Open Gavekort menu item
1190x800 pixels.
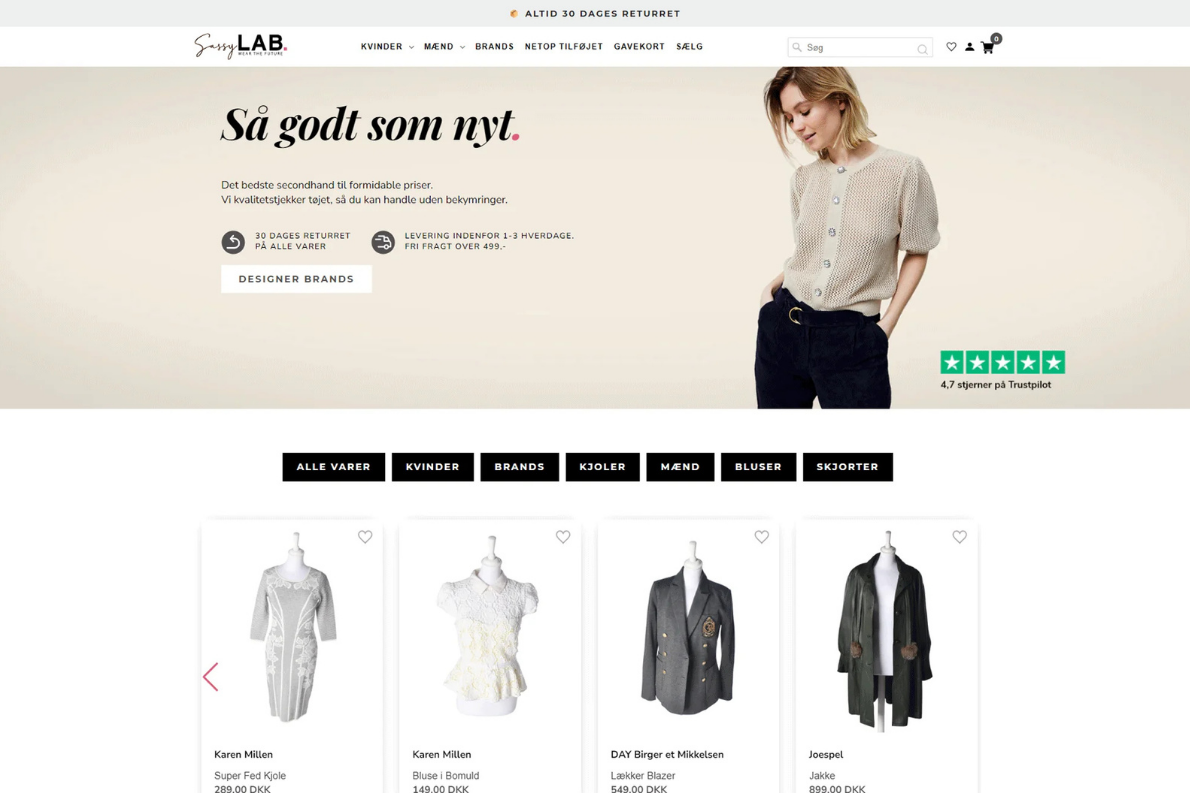(x=639, y=47)
